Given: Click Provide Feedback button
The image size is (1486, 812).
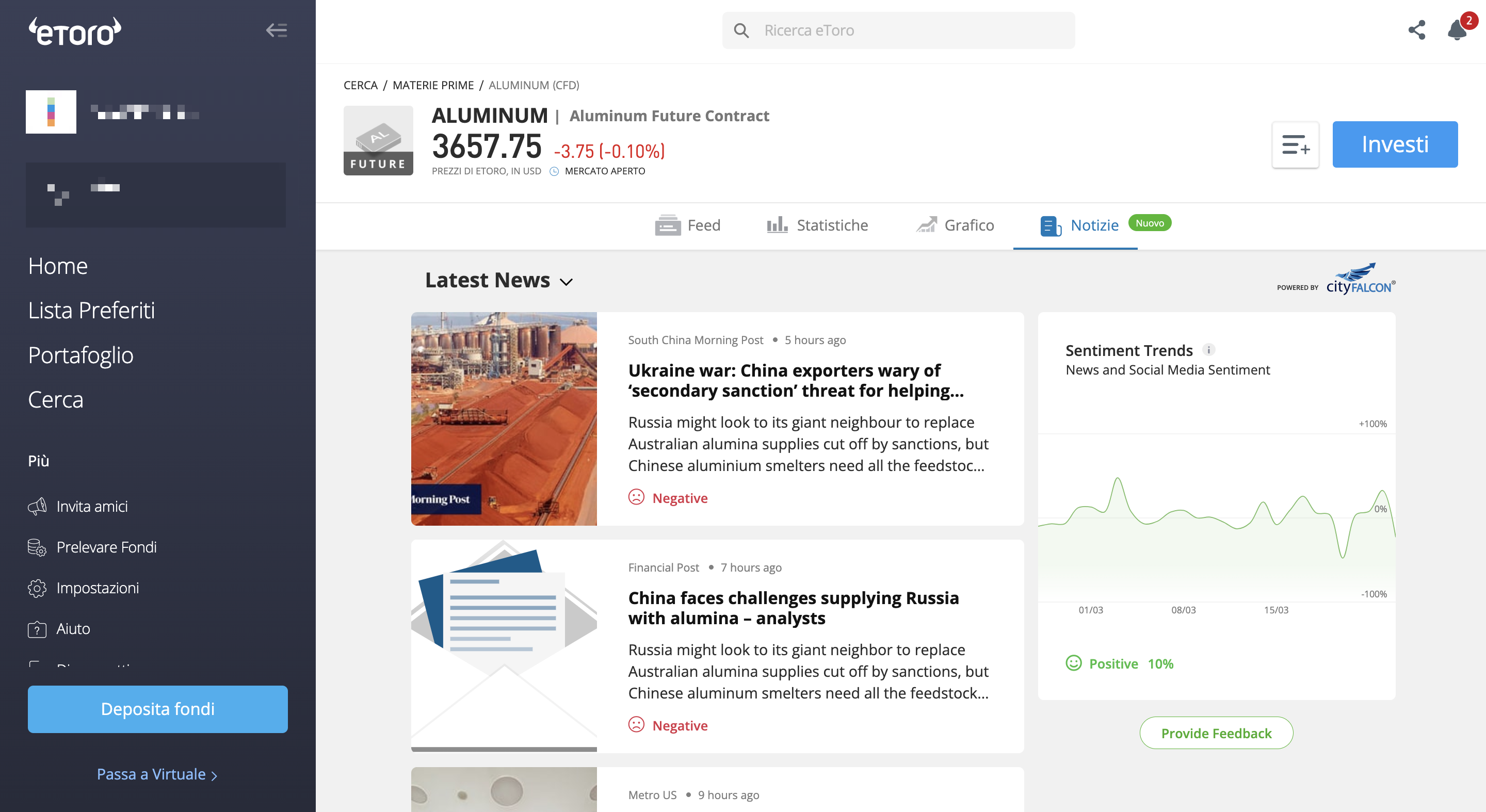Looking at the screenshot, I should [x=1216, y=733].
